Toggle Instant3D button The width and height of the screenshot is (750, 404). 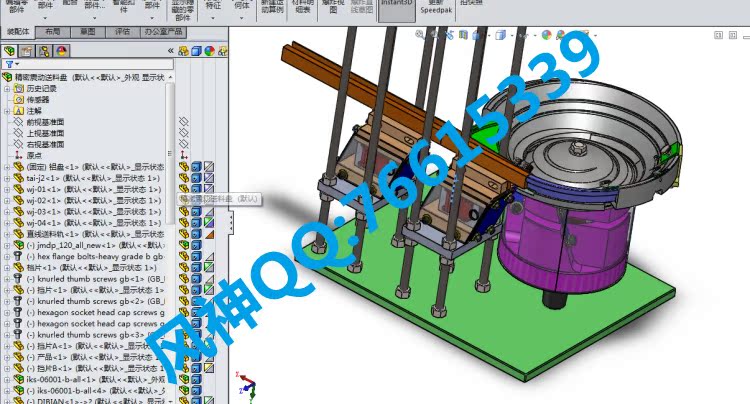click(397, 10)
